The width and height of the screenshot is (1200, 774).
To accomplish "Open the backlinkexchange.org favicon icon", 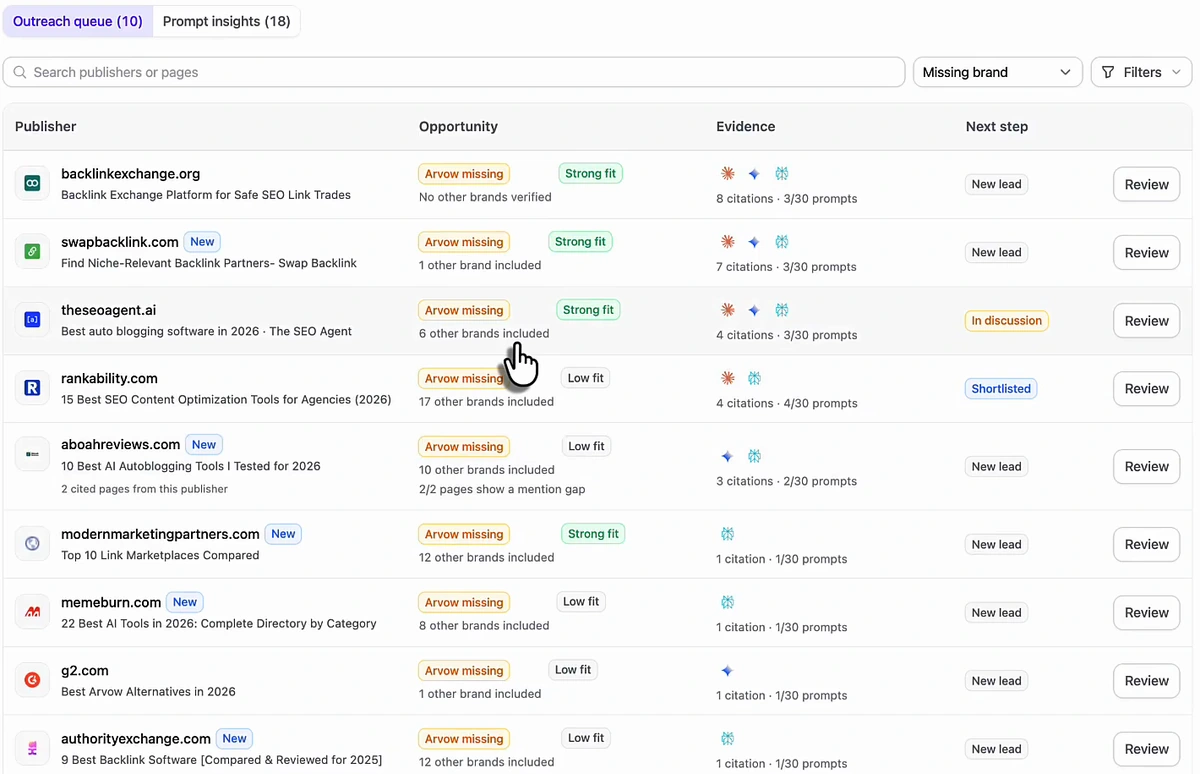I will (x=32, y=184).
